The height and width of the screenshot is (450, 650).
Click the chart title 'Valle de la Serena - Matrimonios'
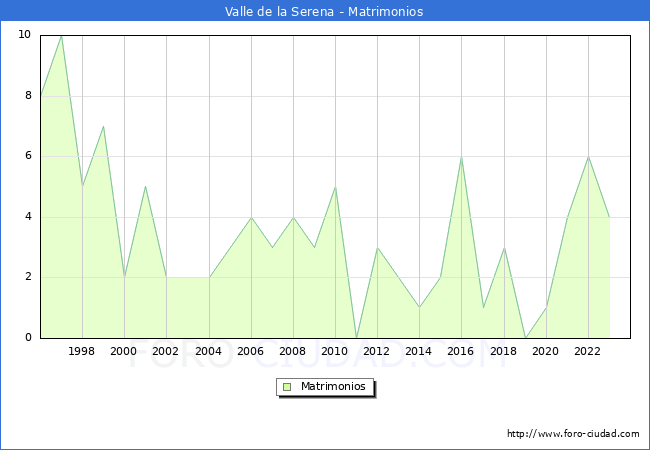click(x=324, y=11)
